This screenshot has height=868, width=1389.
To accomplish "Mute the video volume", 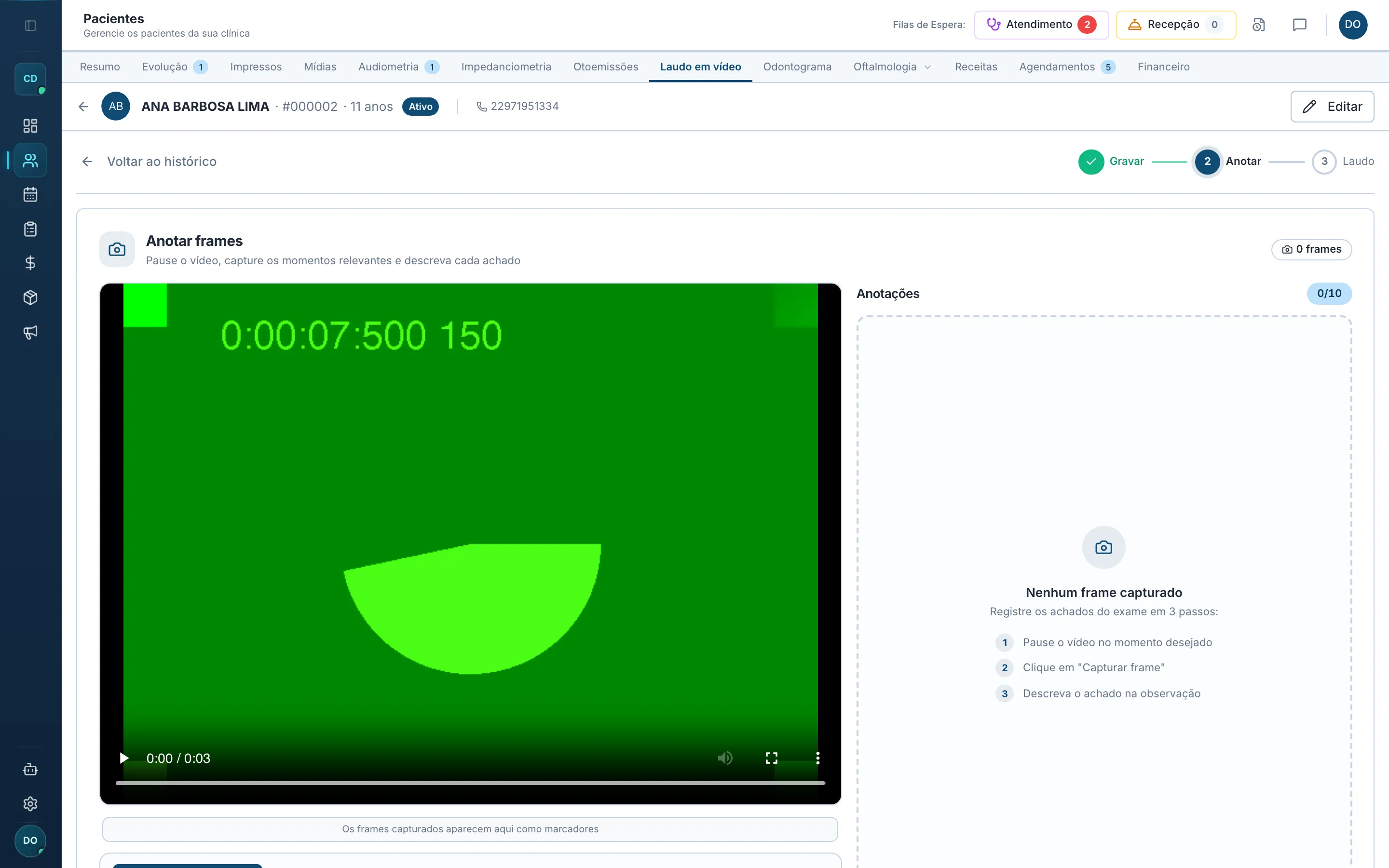I will (x=725, y=758).
